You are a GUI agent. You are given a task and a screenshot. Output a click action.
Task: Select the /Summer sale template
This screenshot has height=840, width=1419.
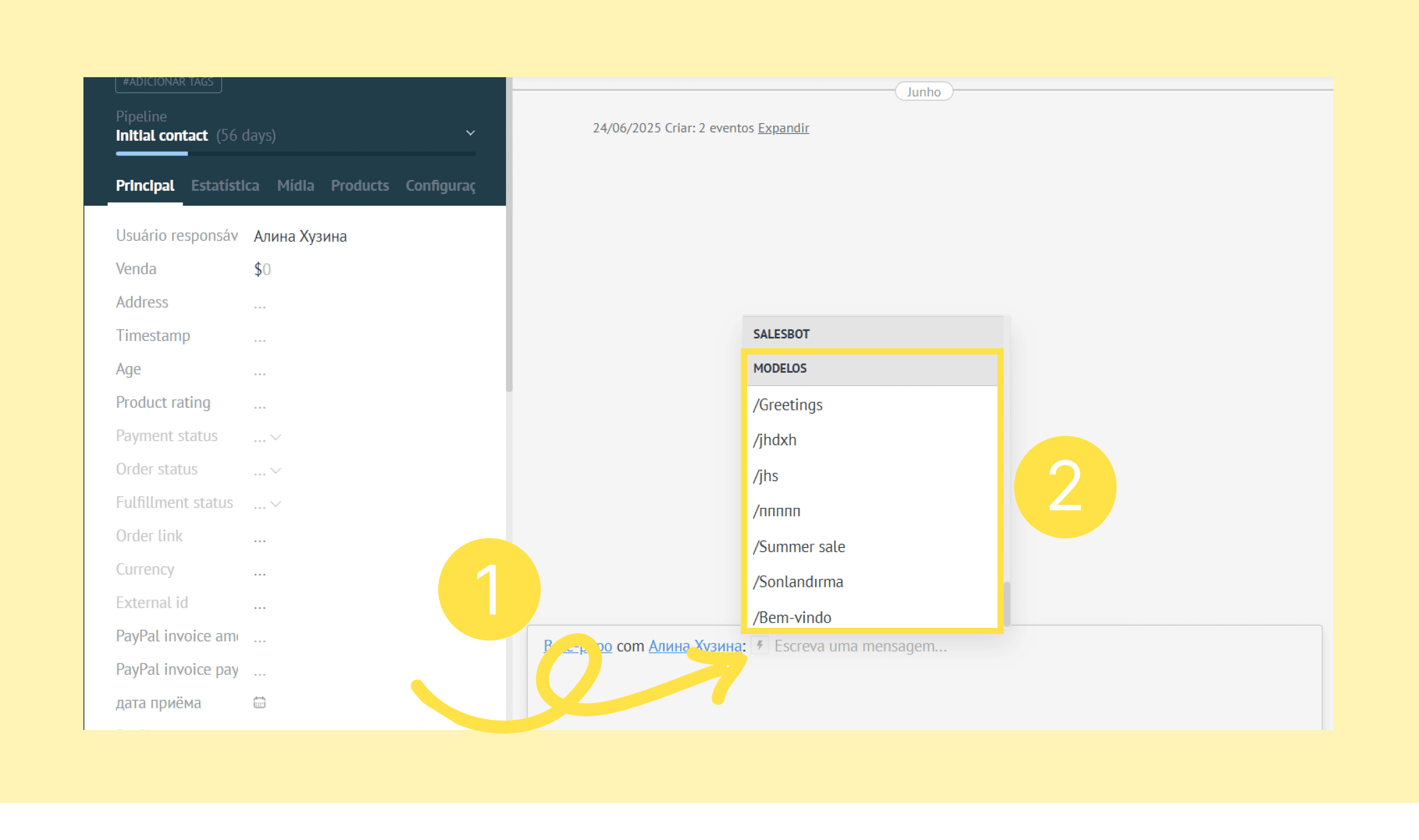(799, 547)
